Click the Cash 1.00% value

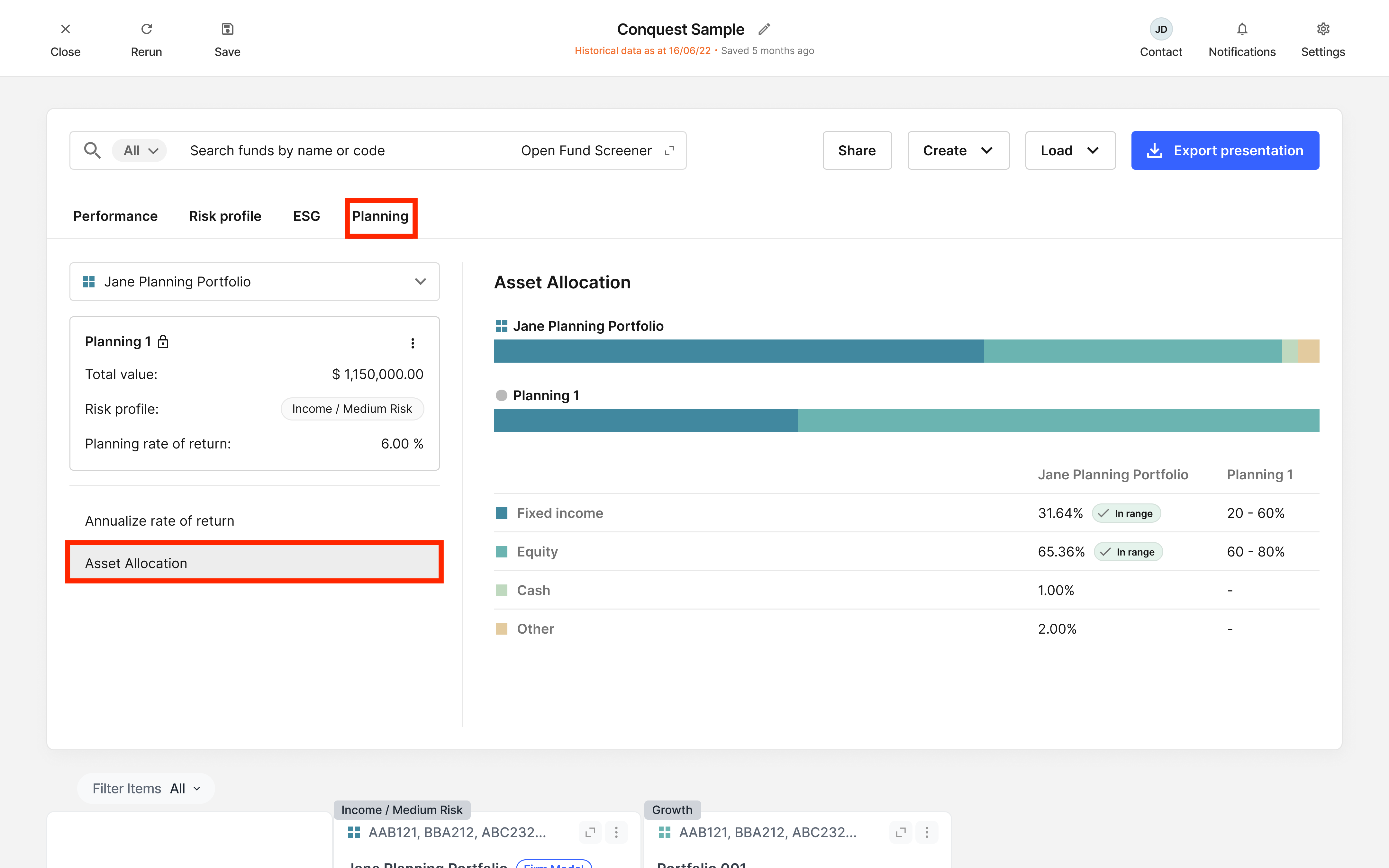pyautogui.click(x=1056, y=590)
